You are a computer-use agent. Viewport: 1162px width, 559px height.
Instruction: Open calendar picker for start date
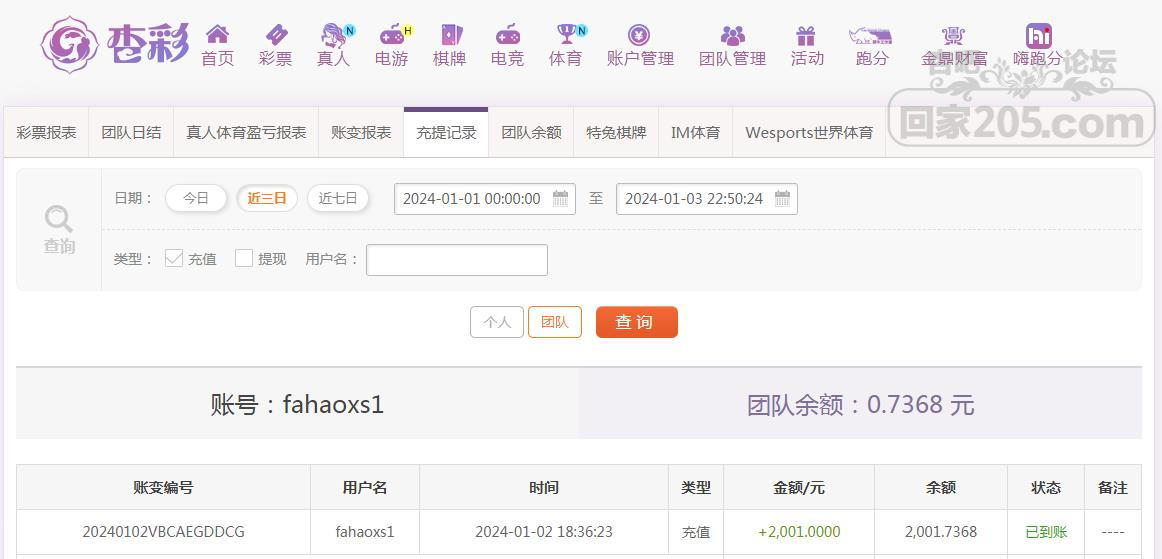click(x=561, y=199)
